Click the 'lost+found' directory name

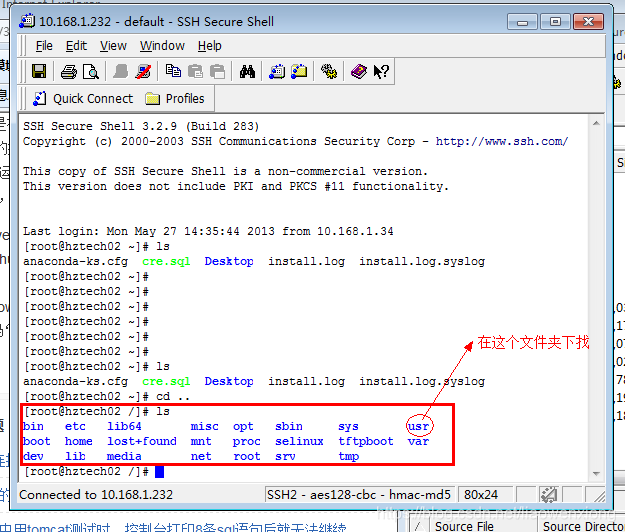pyautogui.click(x=142, y=441)
